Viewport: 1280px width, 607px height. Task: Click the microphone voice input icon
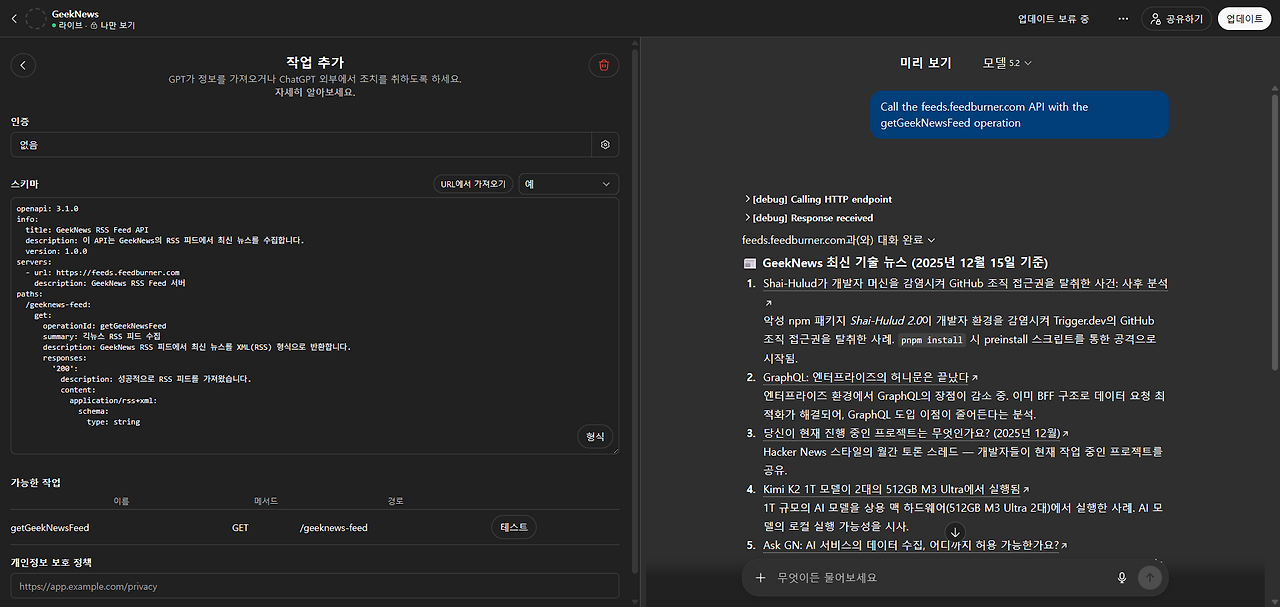[x=1122, y=578]
